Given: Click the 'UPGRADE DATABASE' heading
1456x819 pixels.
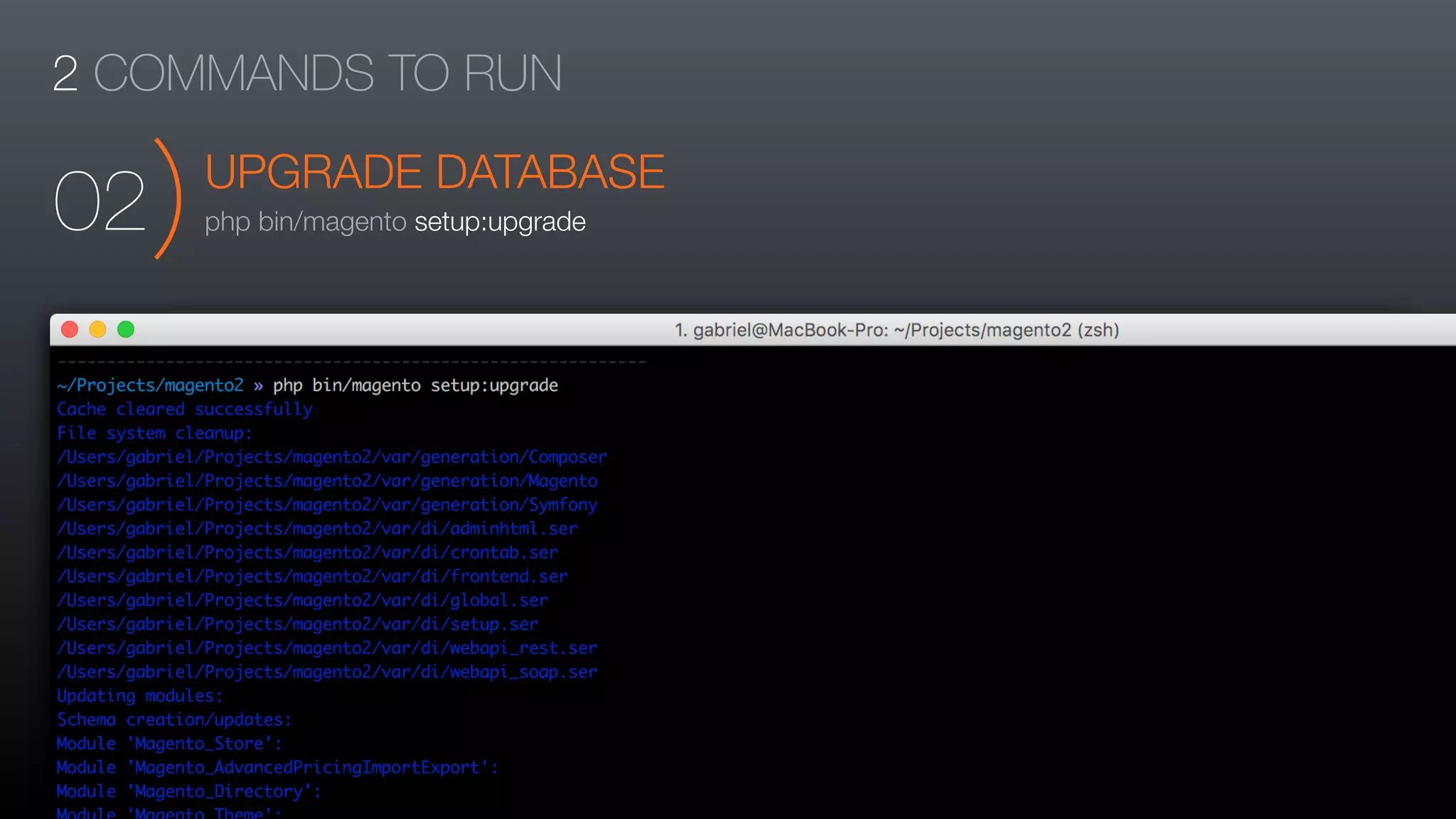Looking at the screenshot, I should (x=434, y=171).
